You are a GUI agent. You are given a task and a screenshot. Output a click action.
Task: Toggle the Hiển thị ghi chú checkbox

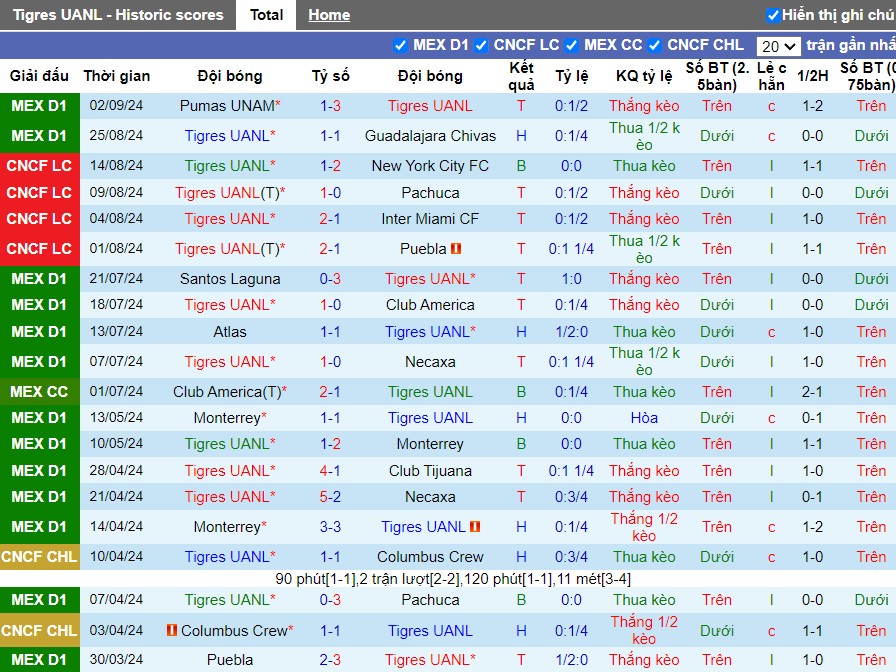click(773, 15)
